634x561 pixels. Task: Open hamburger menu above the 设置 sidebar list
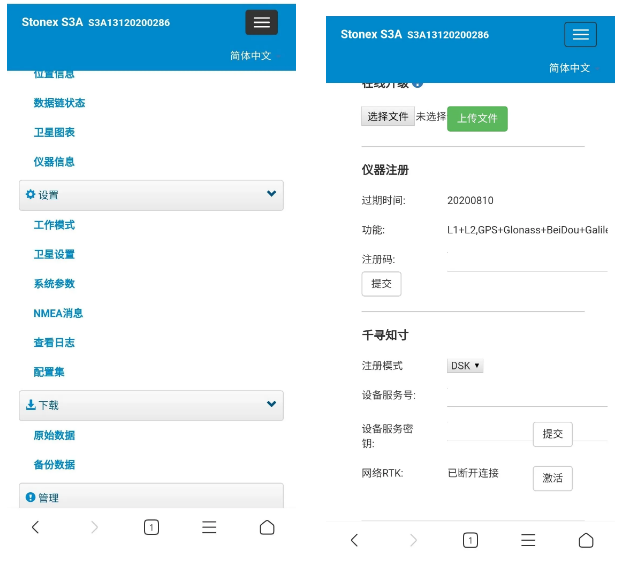point(261,23)
